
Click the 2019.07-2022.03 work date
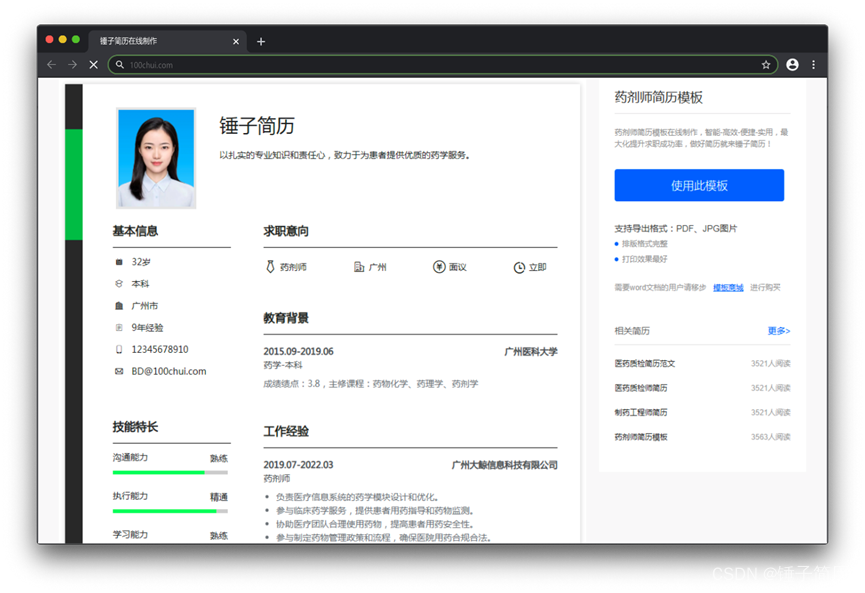pos(298,465)
